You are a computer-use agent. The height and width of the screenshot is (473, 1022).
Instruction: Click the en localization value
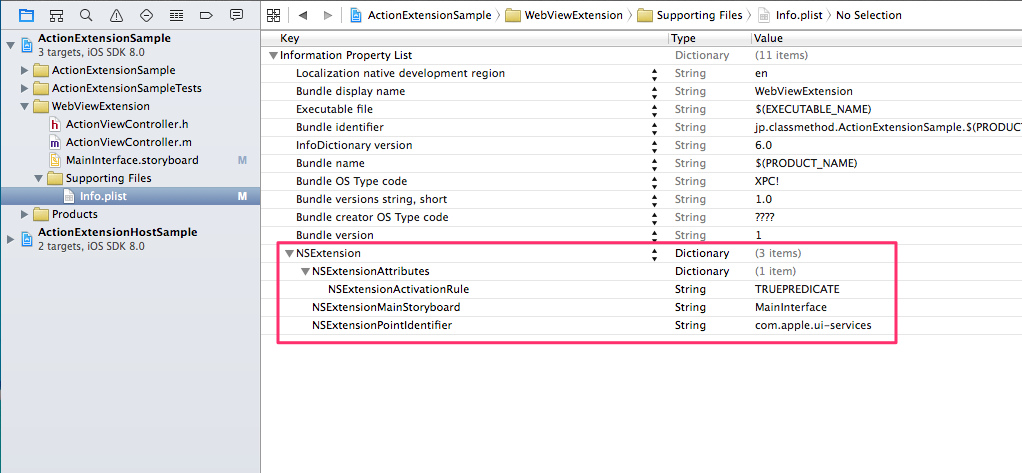click(x=761, y=74)
